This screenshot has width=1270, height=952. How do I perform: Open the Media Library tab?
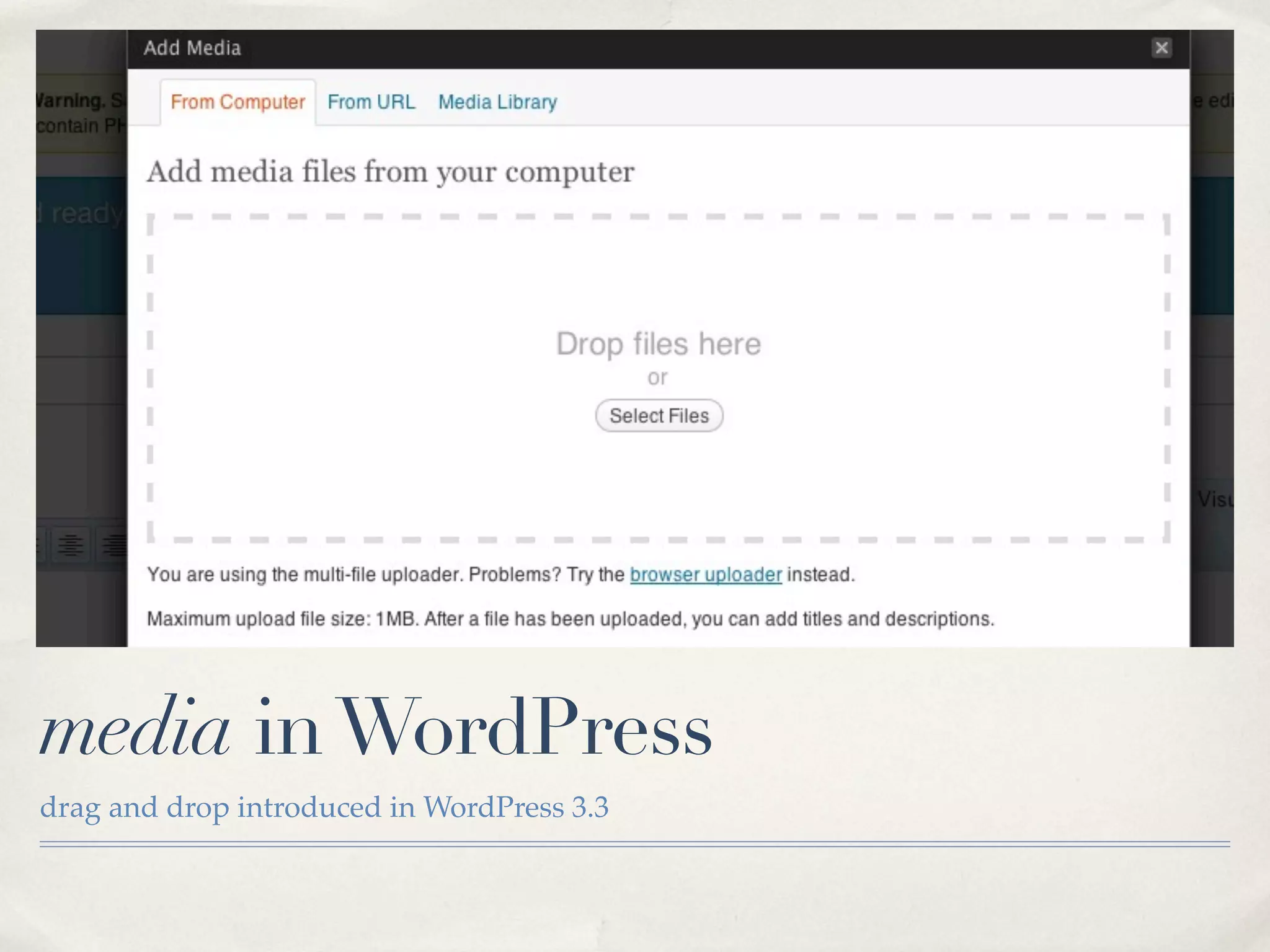[x=497, y=102]
